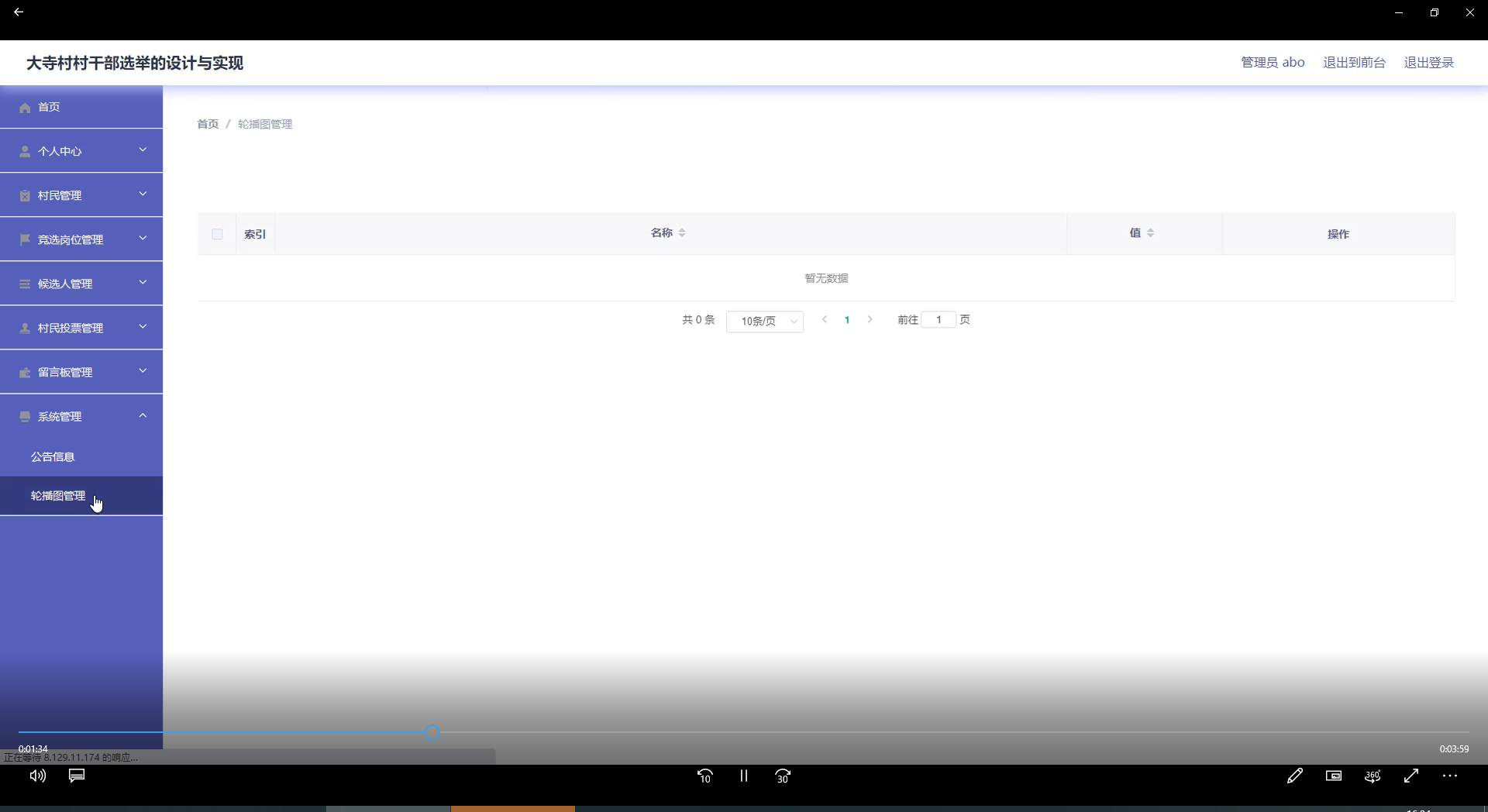Click the pencil edit icon in player
The width and height of the screenshot is (1488, 812).
click(1295, 776)
